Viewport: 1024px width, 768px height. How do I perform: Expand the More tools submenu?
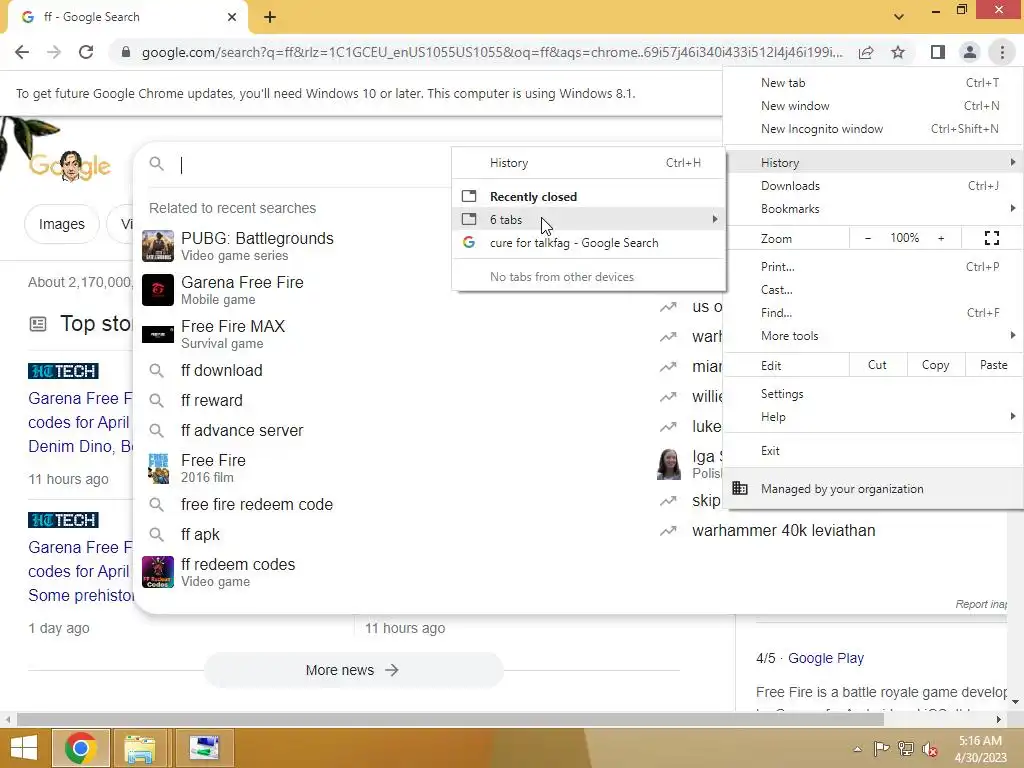click(873, 336)
